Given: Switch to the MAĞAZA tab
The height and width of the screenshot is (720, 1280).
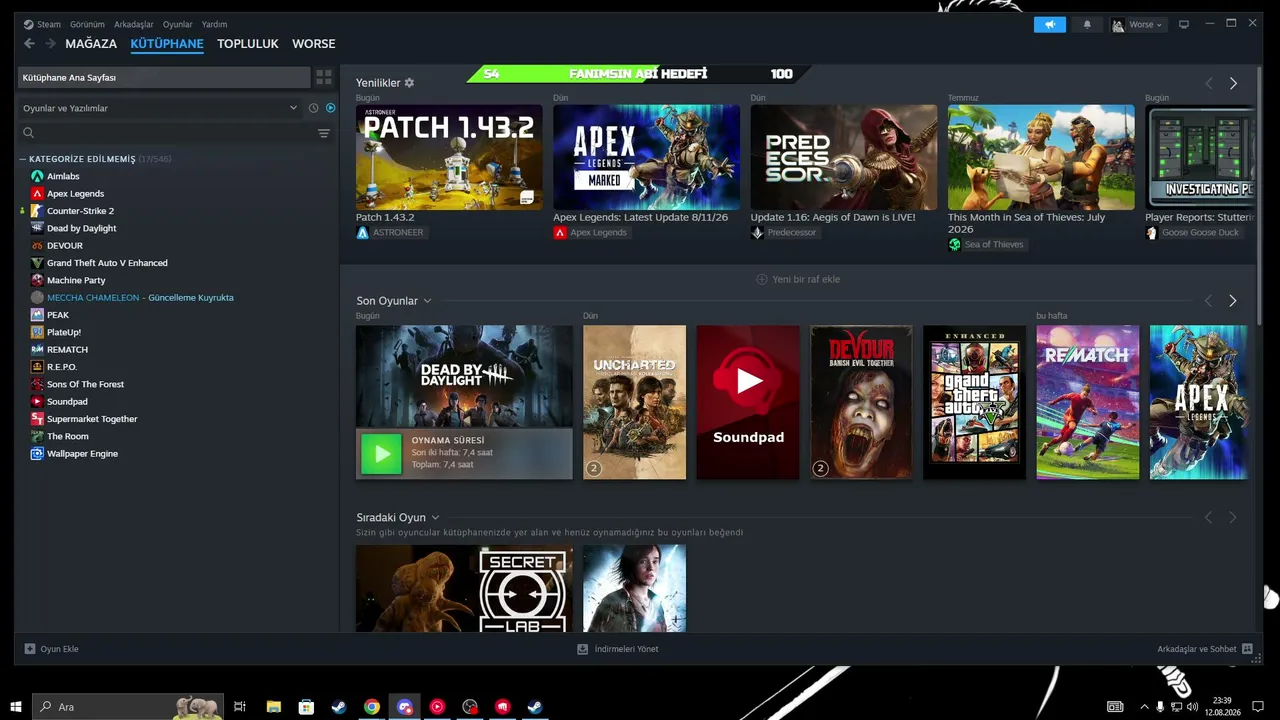Looking at the screenshot, I should [91, 44].
